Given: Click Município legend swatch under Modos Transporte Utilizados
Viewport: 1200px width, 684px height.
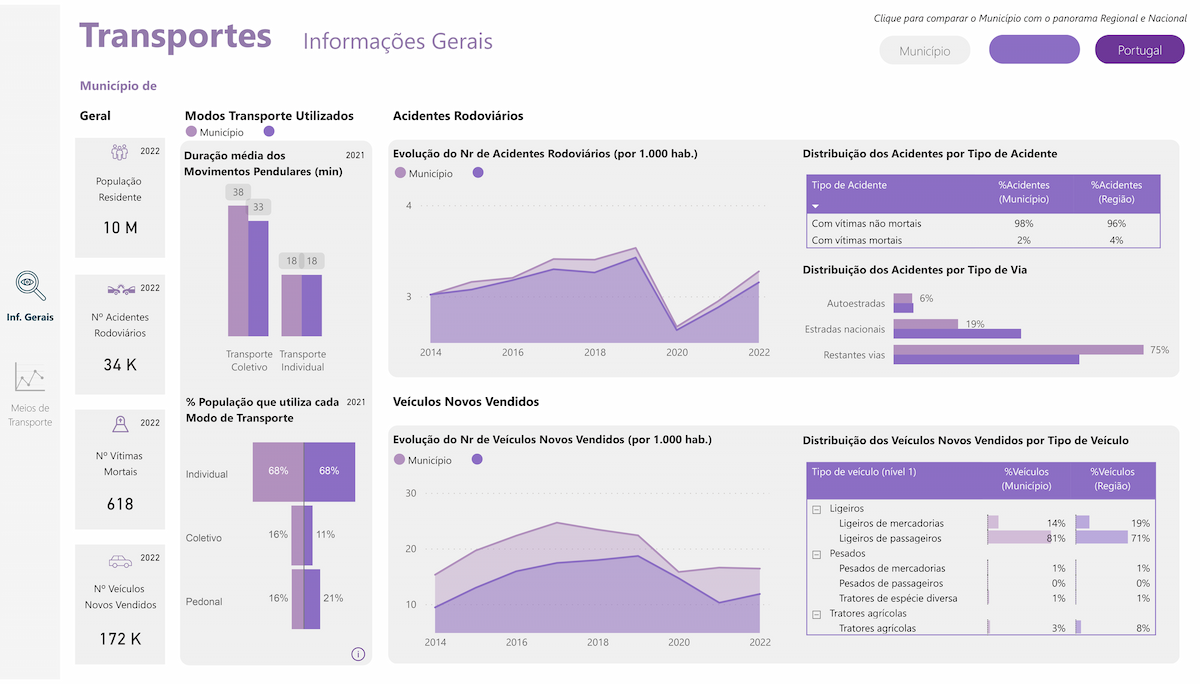Looking at the screenshot, I should 192,132.
